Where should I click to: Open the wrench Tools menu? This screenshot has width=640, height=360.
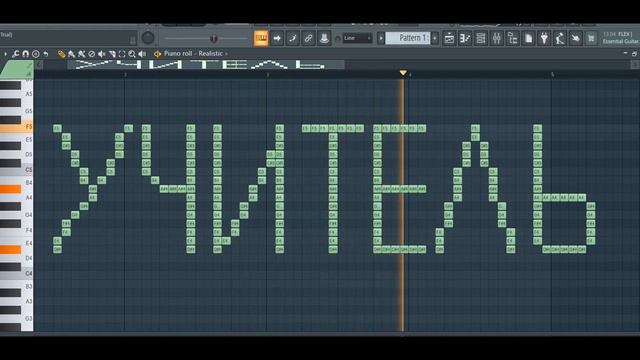point(16,54)
